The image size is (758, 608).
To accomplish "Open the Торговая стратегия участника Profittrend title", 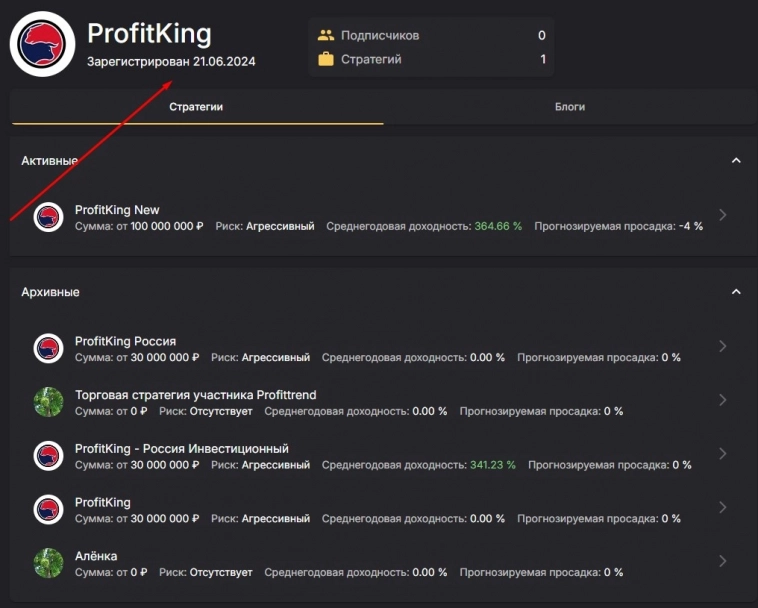I will point(195,395).
